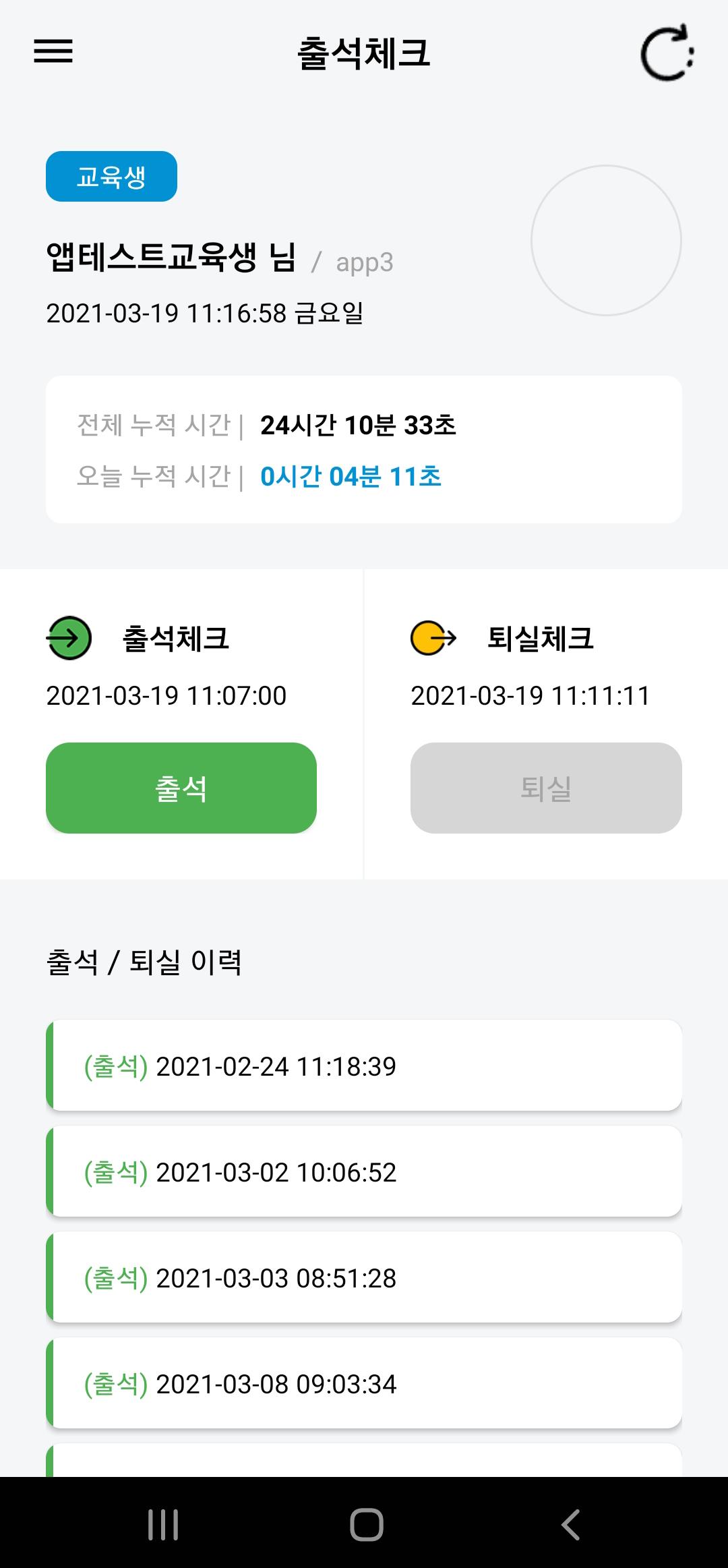728x1568 pixels.
Task: Tap the green check-in arrow icon
Action: tap(69, 638)
